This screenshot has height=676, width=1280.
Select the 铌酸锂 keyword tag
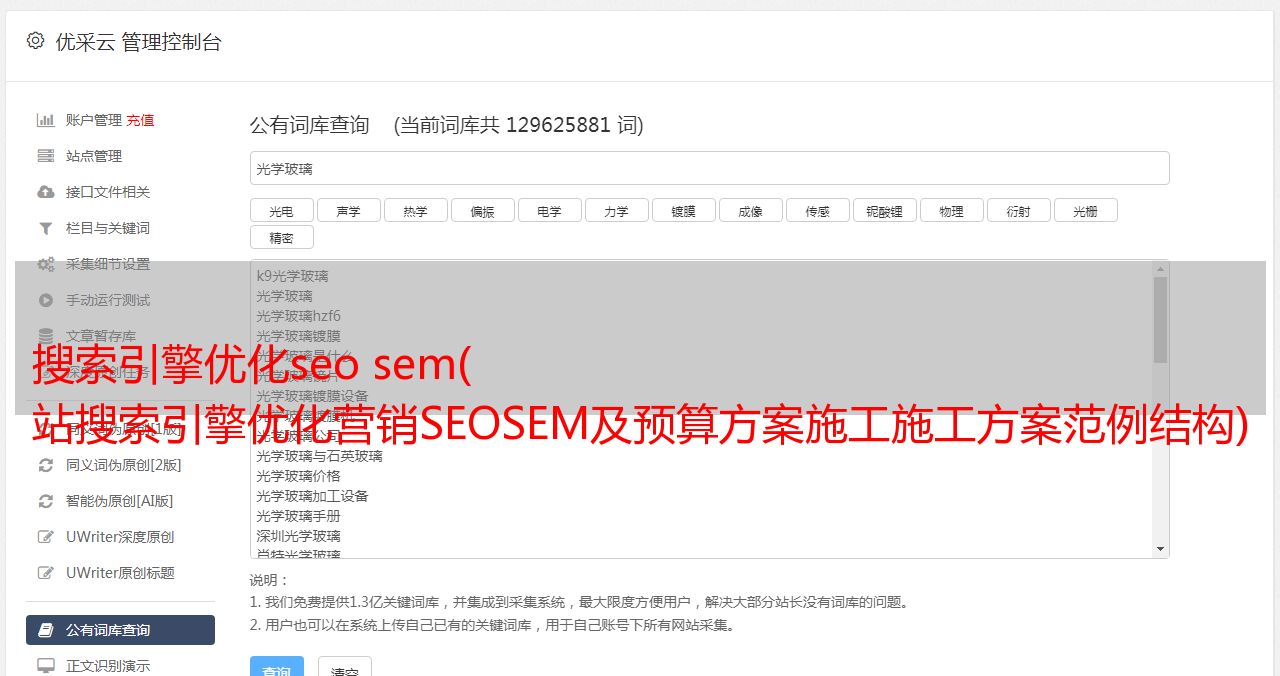(885, 210)
